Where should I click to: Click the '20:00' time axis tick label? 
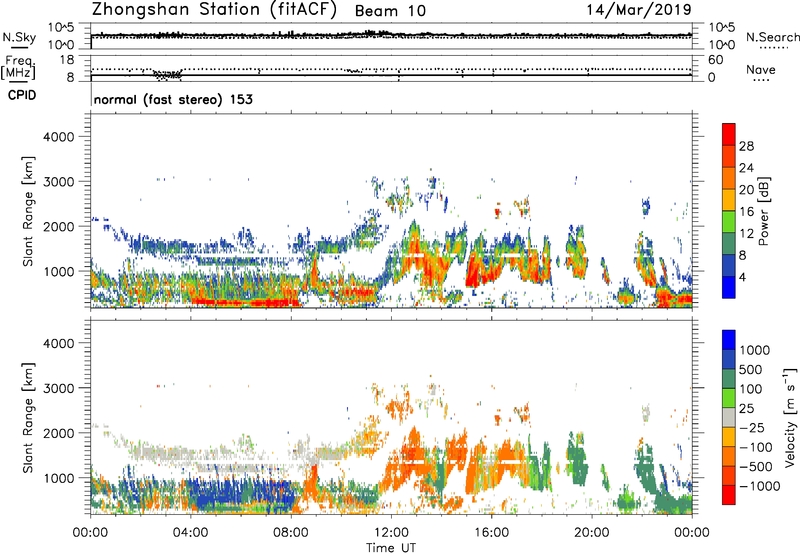592,533
